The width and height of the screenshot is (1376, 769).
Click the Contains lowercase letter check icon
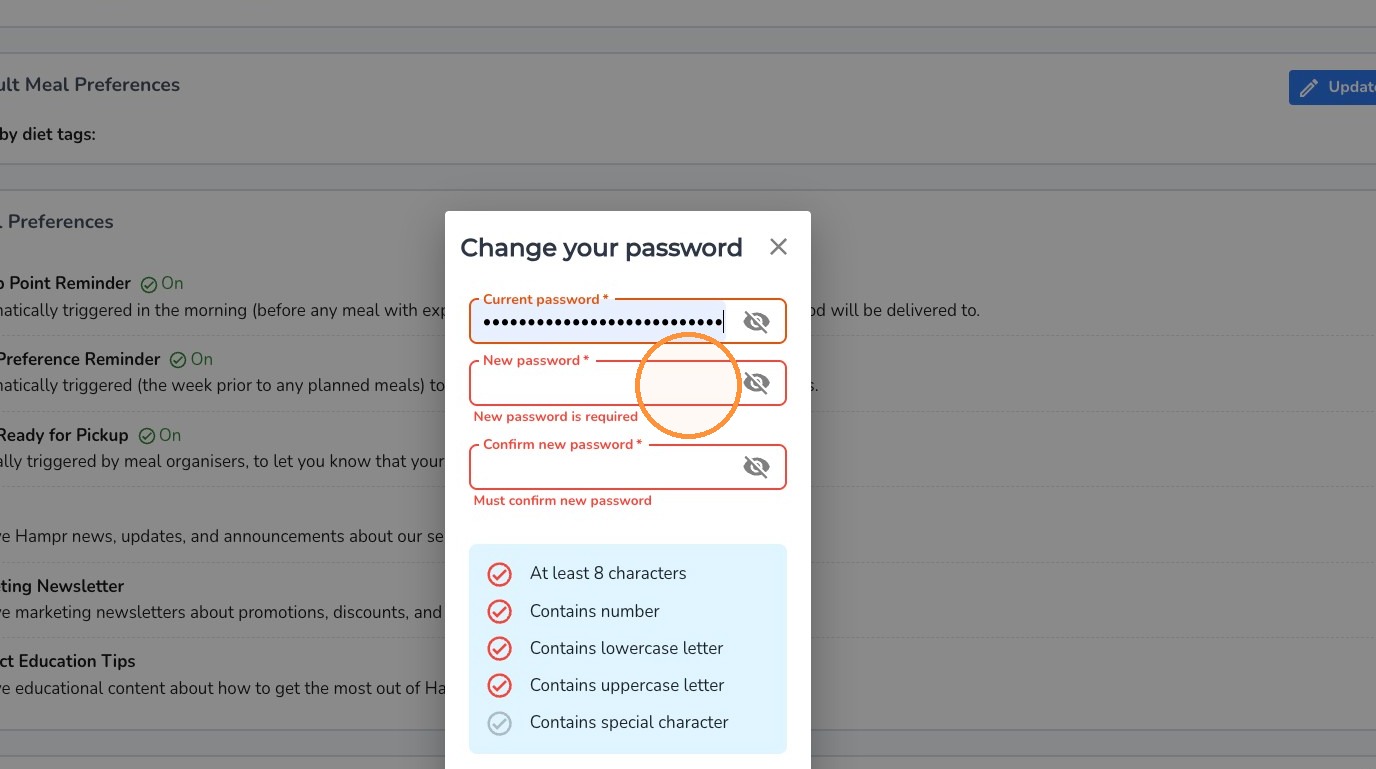(x=499, y=648)
